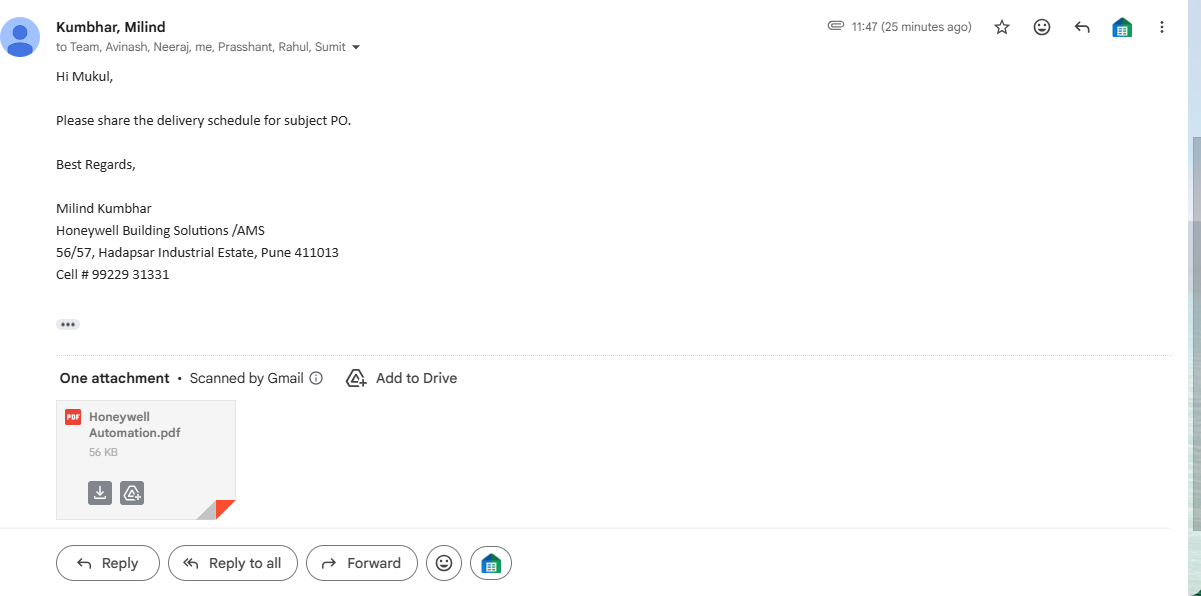The image size is (1201, 596).
Task: Click the Scanned by Gmail text
Action: [x=247, y=378]
